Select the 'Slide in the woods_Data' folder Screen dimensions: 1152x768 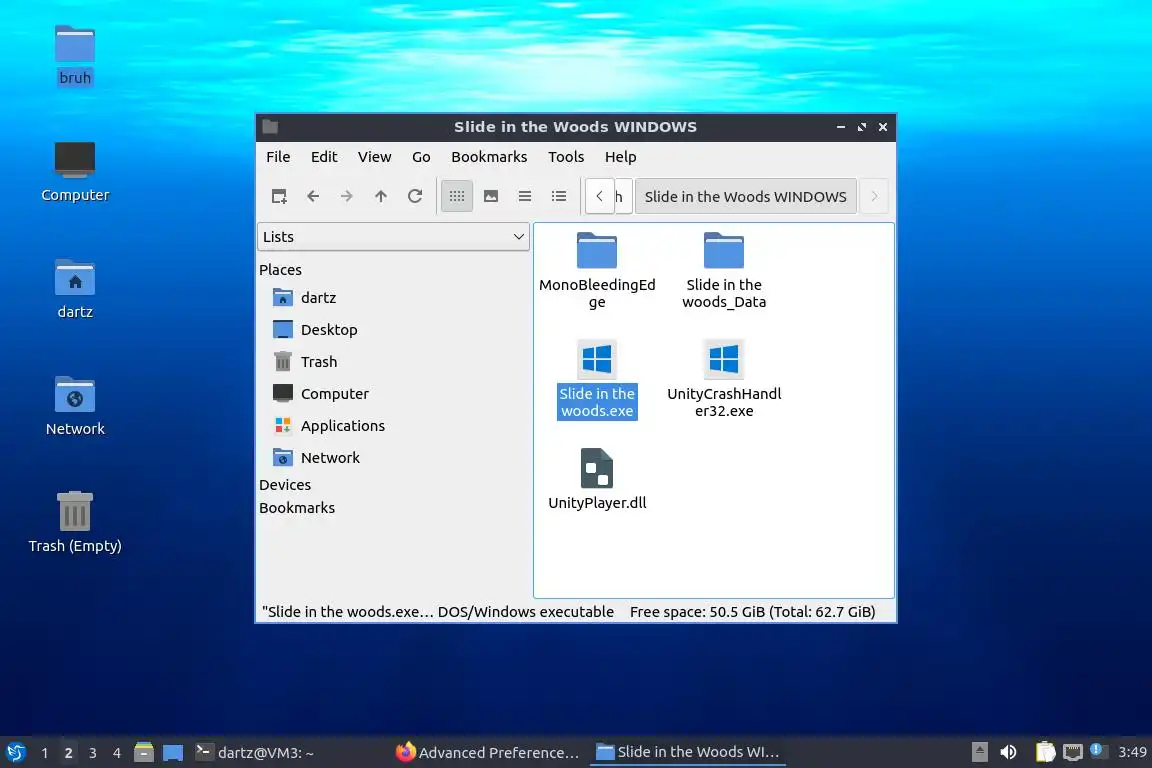coord(724,270)
